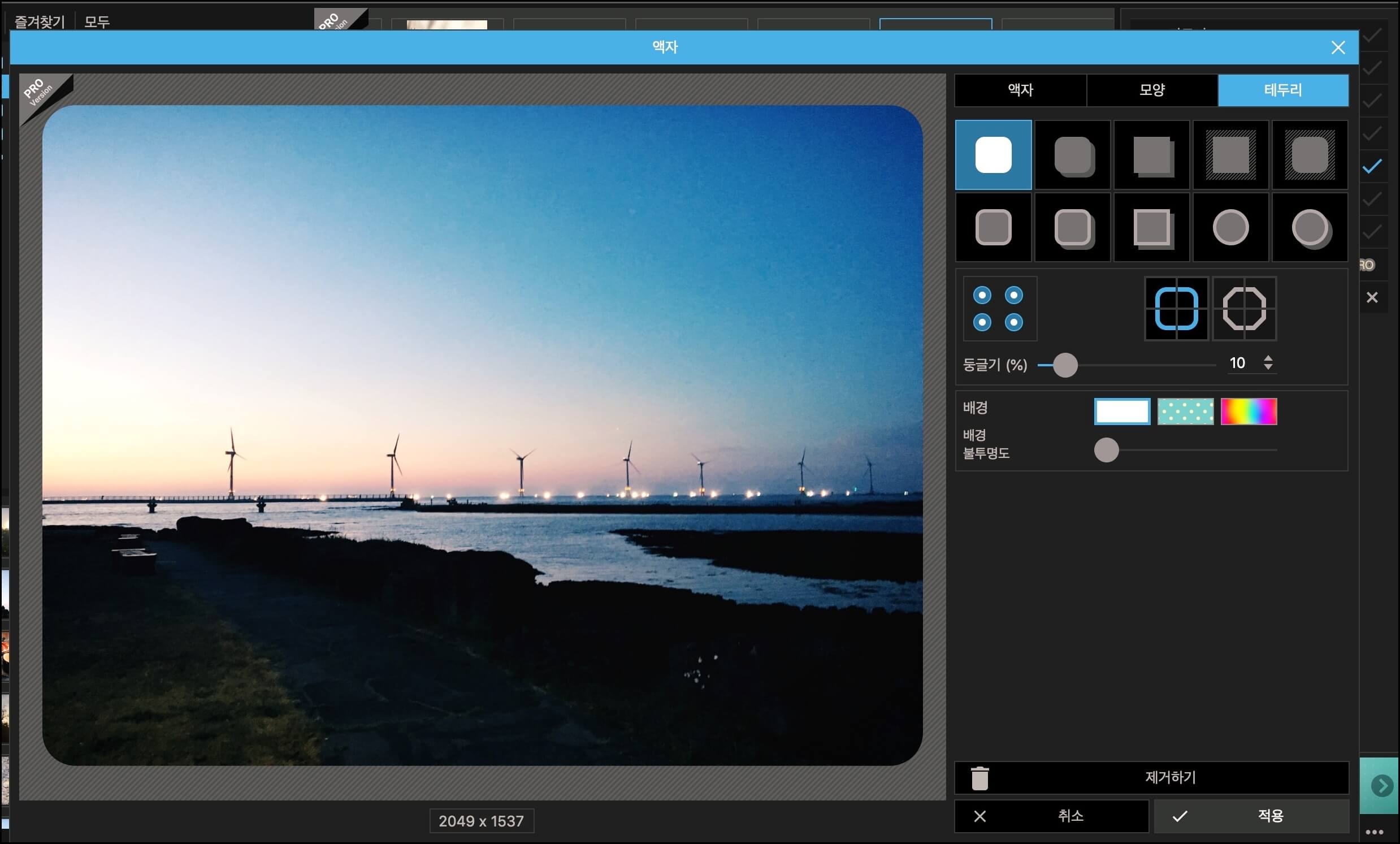Choose the square border style with shadow
Image resolution: width=1400 pixels, height=844 pixels.
(1152, 154)
